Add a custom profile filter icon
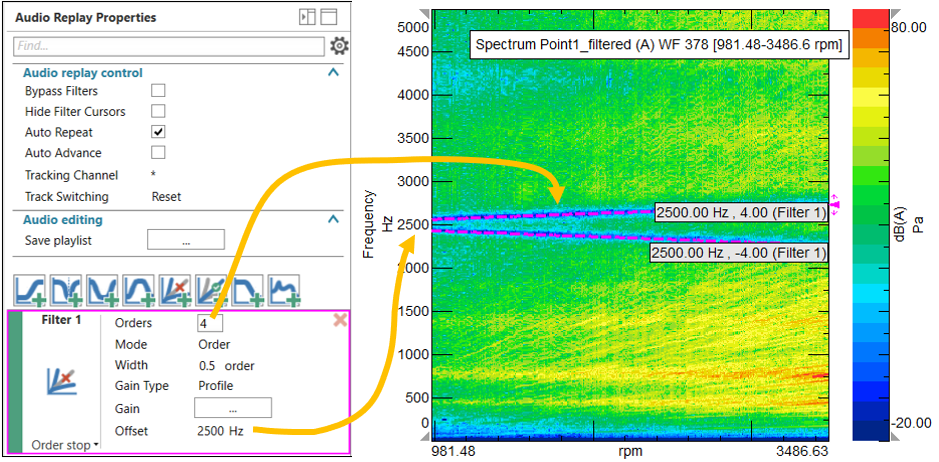The image size is (939, 462). coord(285,291)
